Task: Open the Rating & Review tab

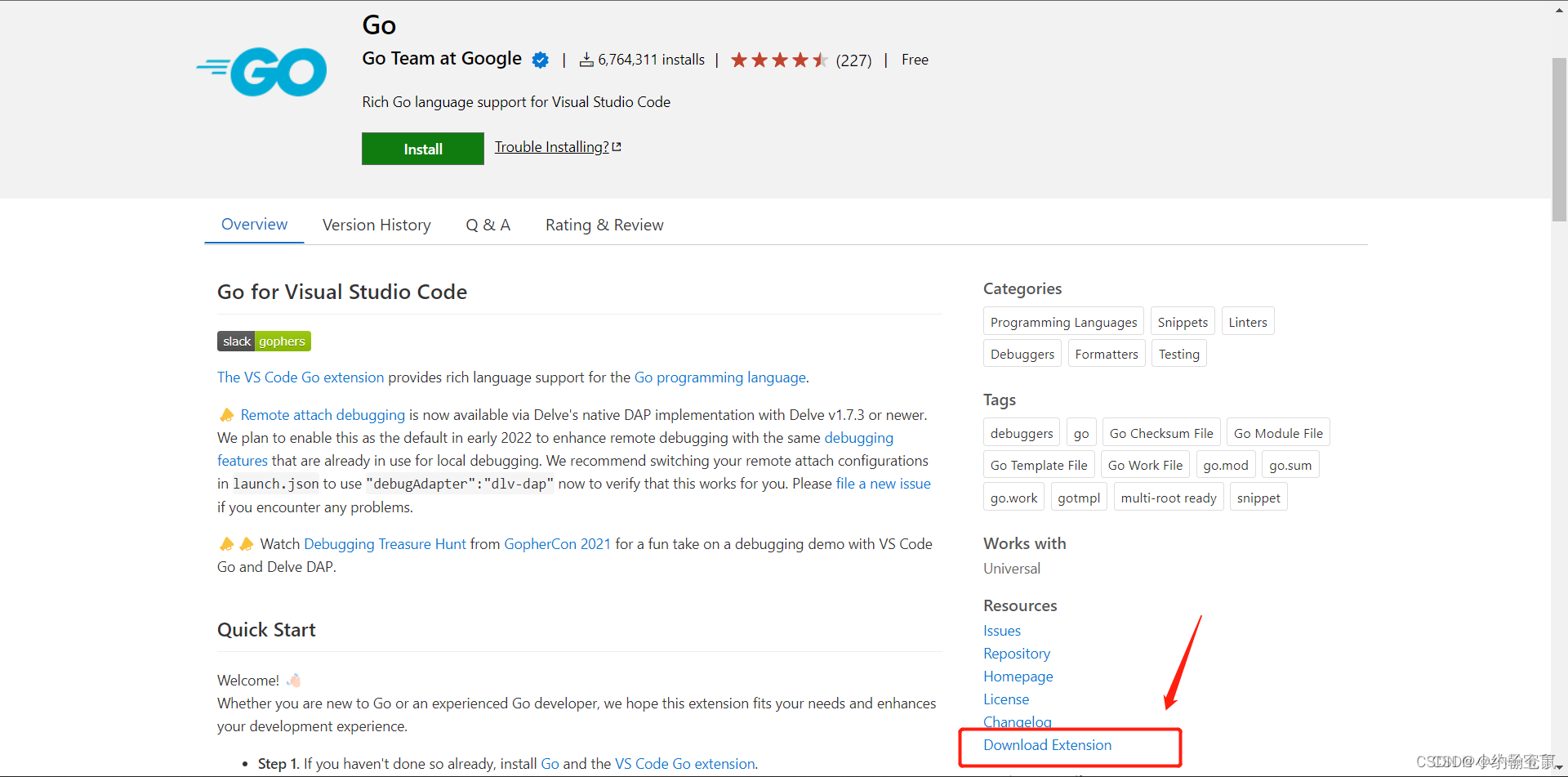Action: [x=604, y=225]
